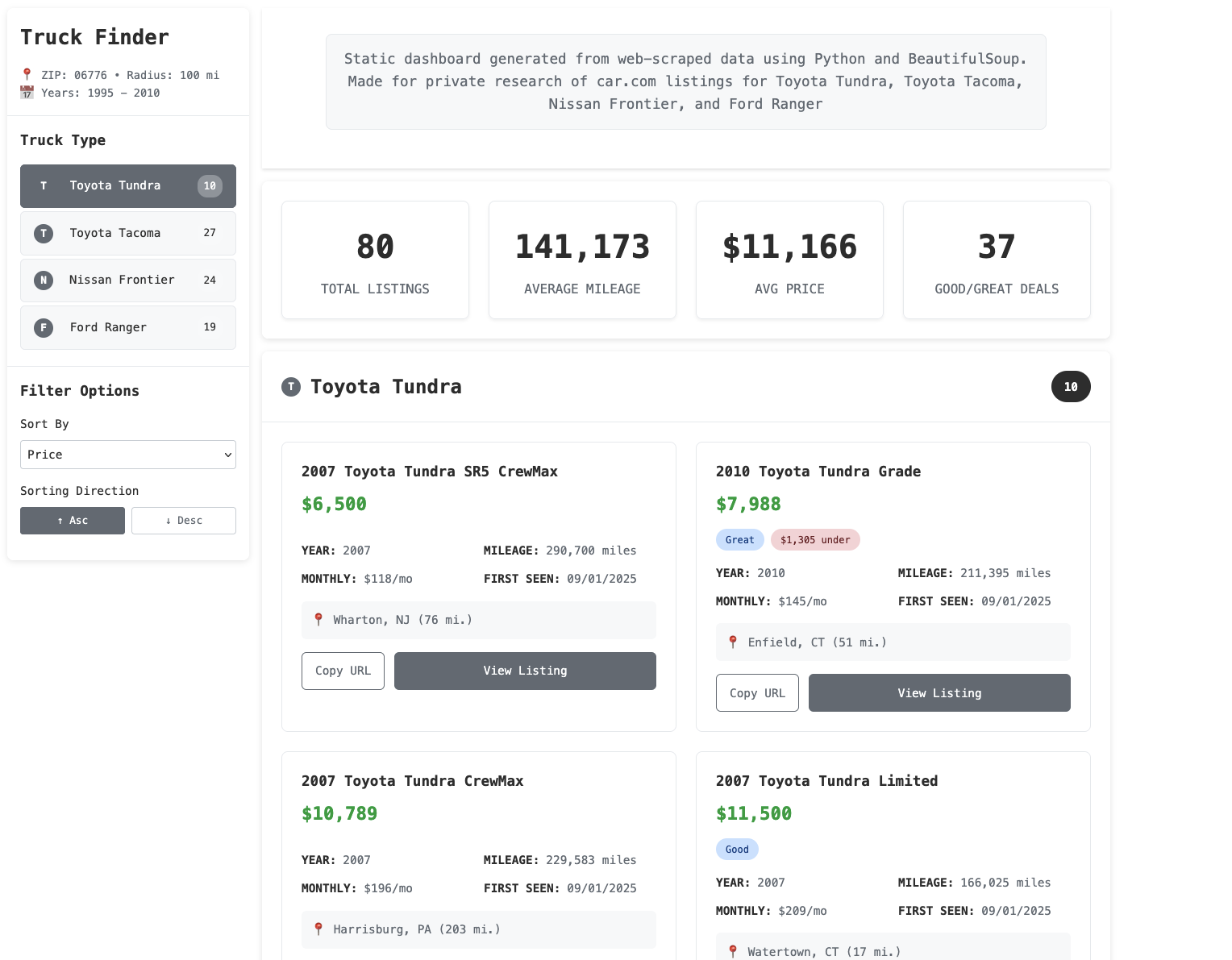Click the 'Great' deal badge
The height and width of the screenshot is (960, 1232).
click(739, 540)
